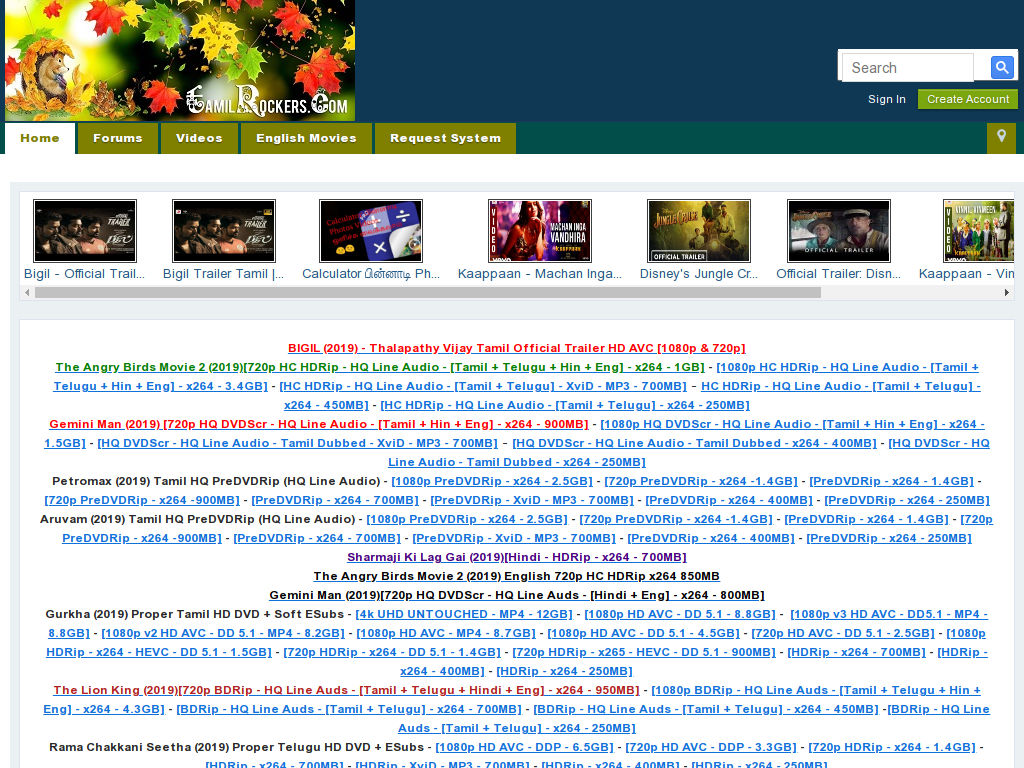Open Gurkha 1080p HD AVC DD 5.1 8.8GB link
The height and width of the screenshot is (768, 1024).
[680, 614]
